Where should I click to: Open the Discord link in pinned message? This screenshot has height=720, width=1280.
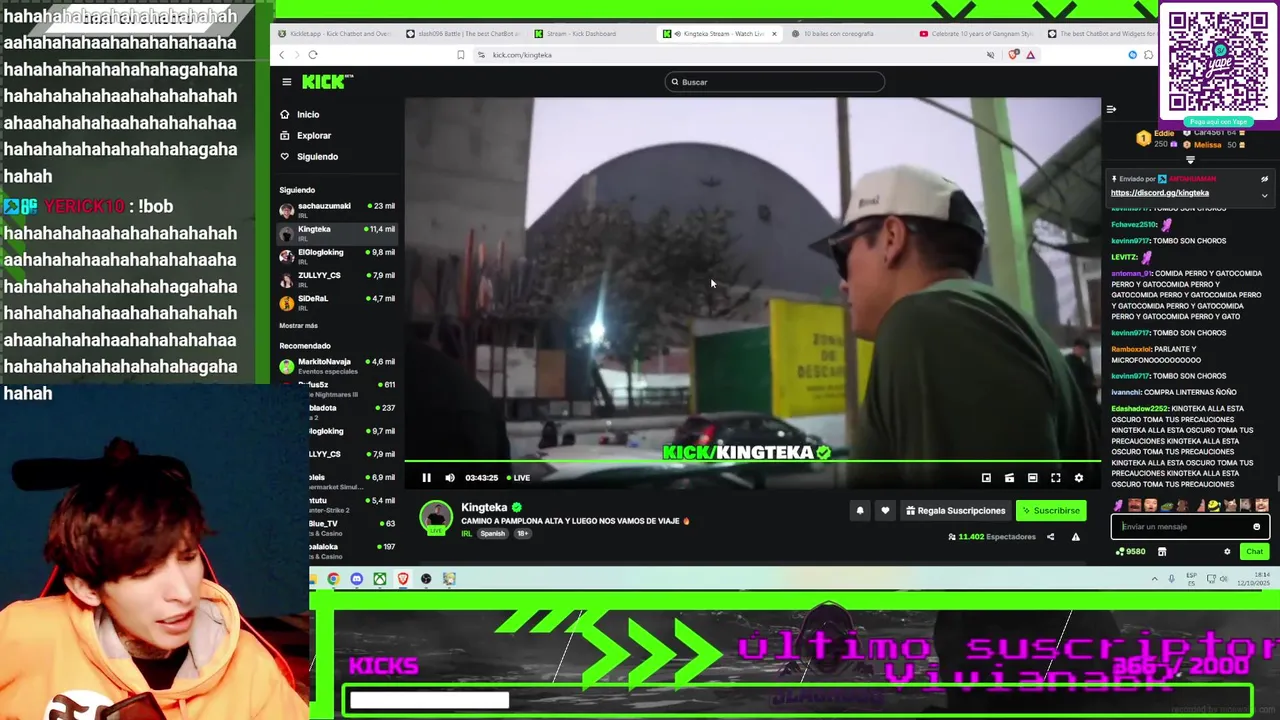[x=1160, y=193]
